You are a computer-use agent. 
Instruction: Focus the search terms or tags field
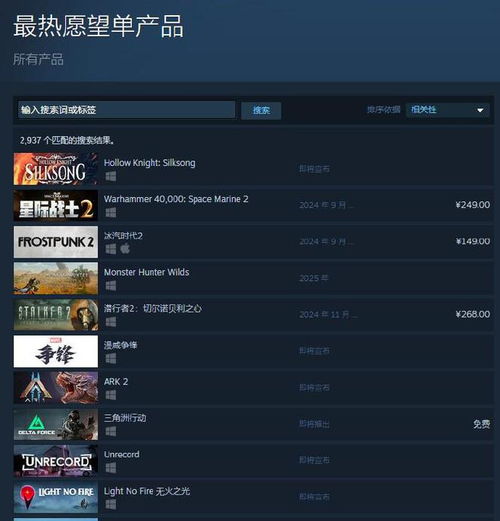pos(127,110)
